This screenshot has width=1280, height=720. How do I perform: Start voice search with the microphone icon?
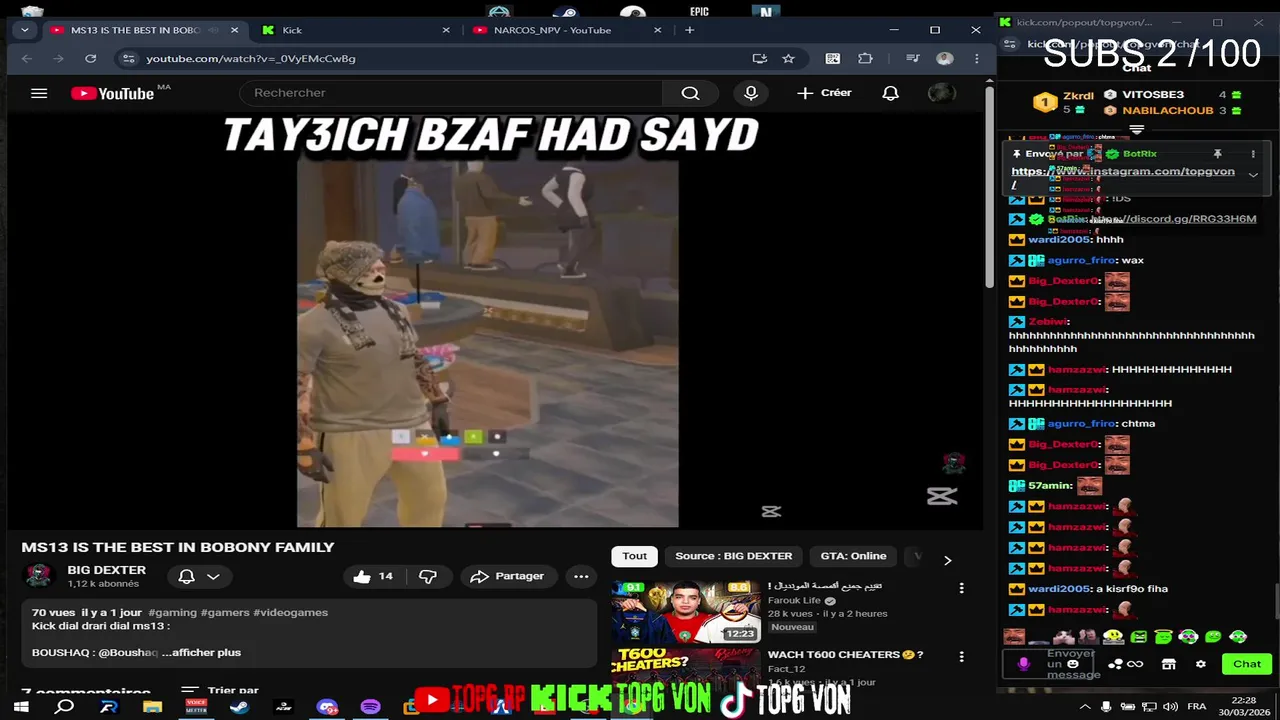(751, 93)
